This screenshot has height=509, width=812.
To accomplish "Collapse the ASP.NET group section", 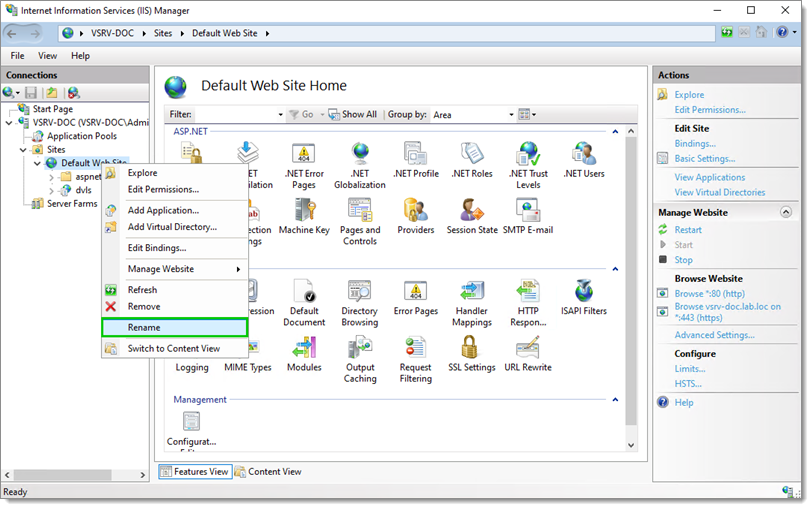I will pyautogui.click(x=615, y=132).
